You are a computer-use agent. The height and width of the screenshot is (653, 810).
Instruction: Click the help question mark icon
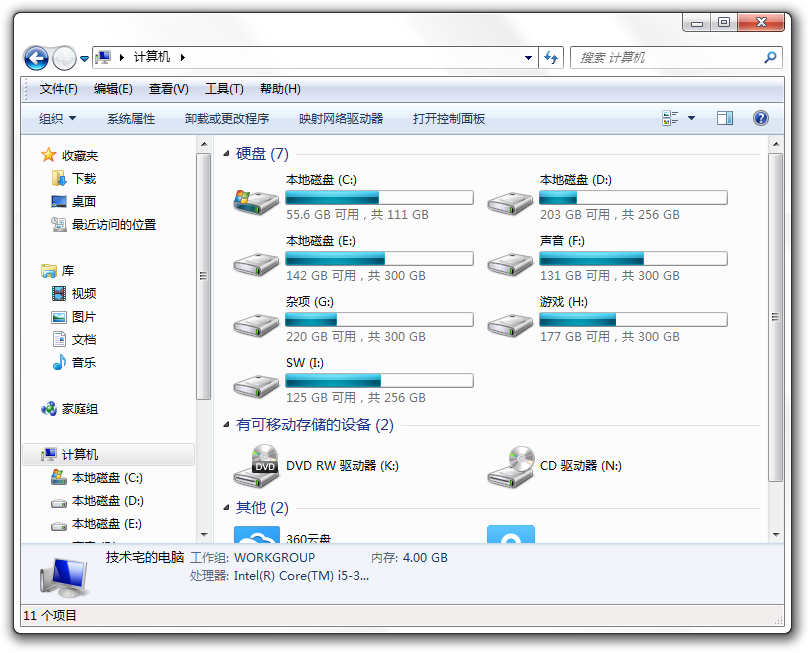click(760, 118)
